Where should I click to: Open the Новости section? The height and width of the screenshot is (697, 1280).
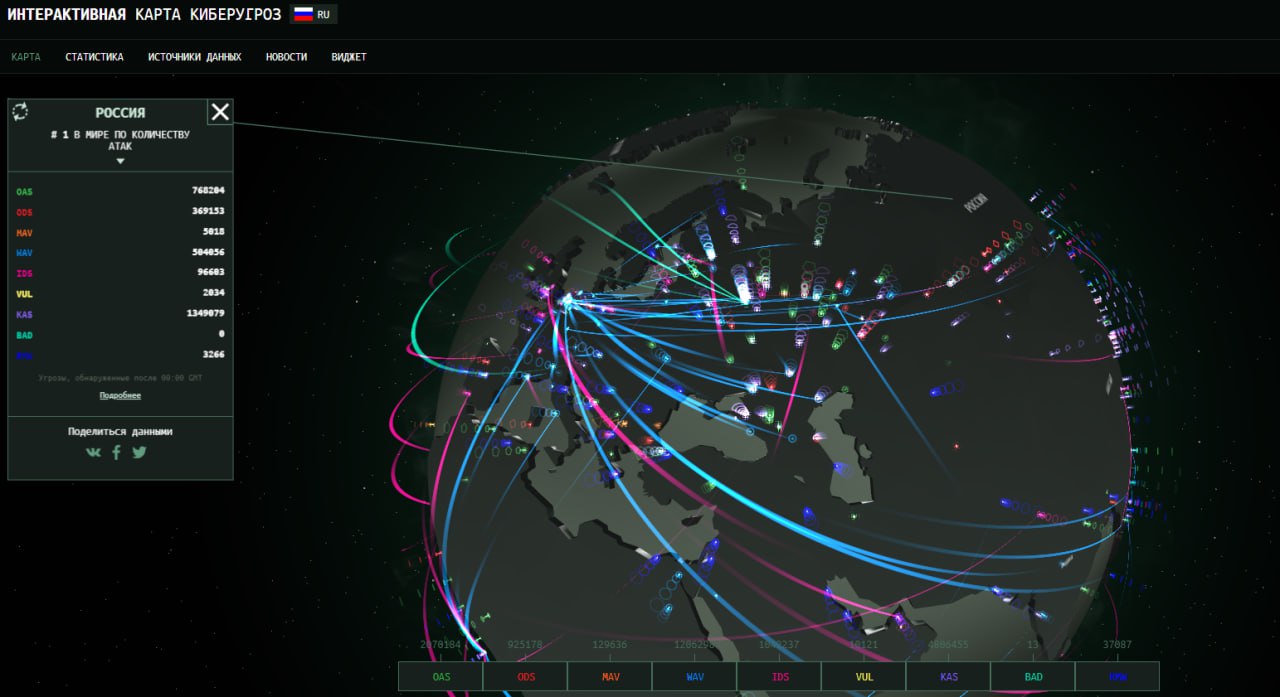tap(286, 57)
